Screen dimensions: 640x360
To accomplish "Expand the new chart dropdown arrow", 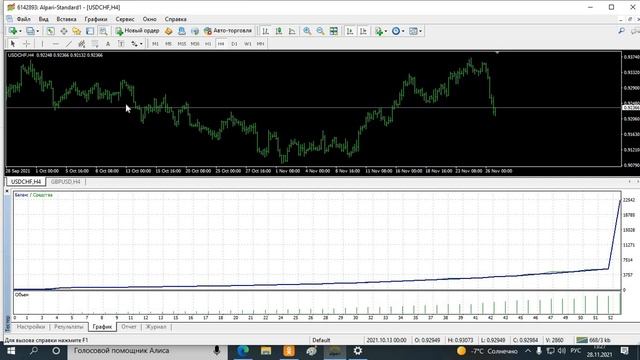I will [x=20, y=31].
